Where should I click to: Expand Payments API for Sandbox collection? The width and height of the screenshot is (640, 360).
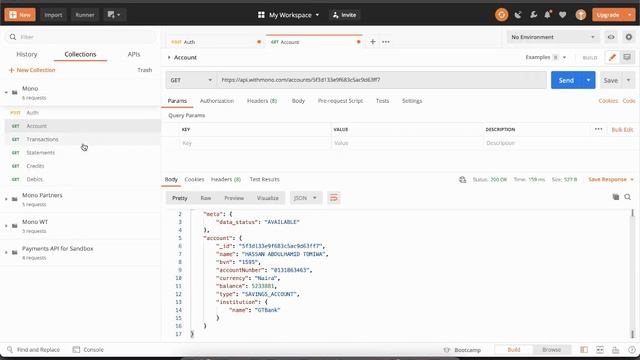[6, 252]
